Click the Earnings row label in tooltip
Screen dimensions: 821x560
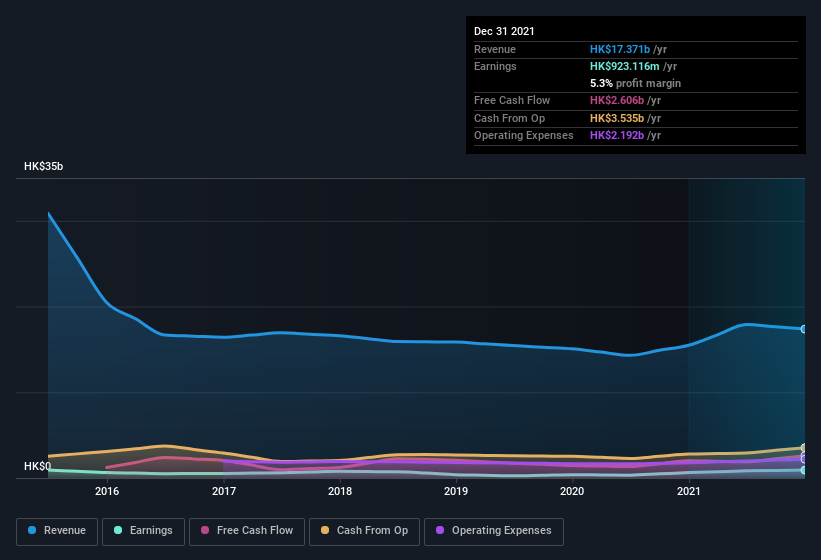(495, 66)
